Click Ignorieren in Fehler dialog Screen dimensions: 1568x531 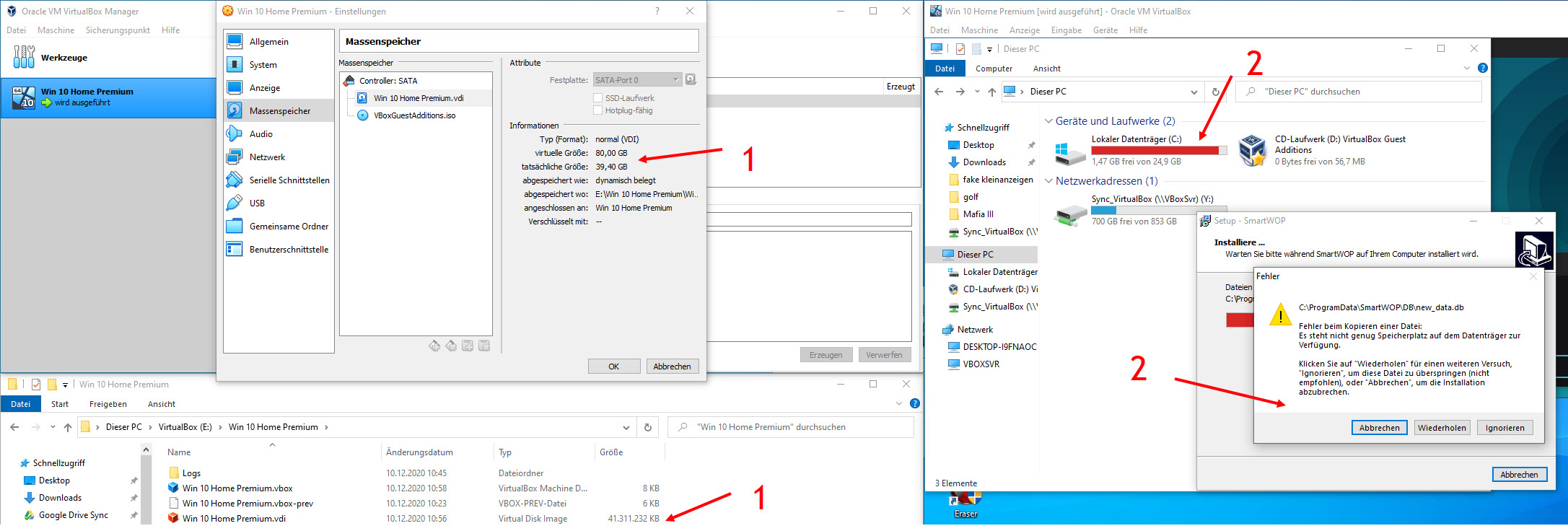[x=1505, y=428]
